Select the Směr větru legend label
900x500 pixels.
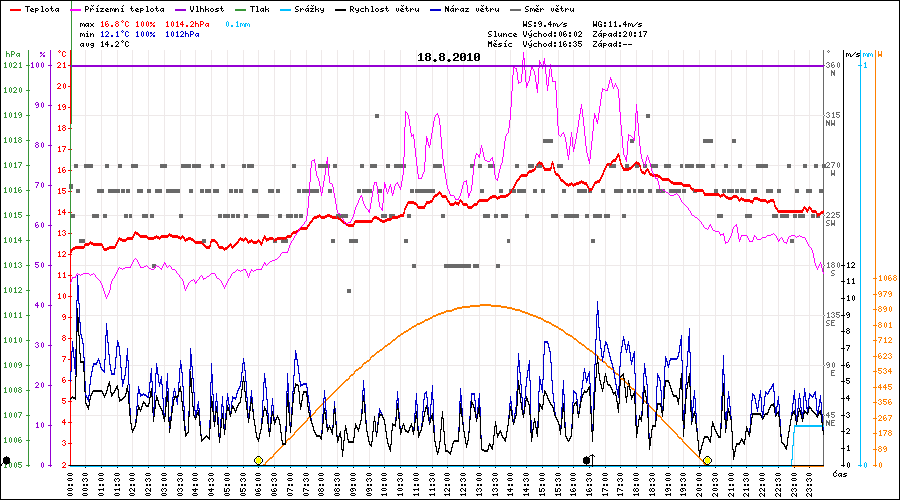(x=549, y=9)
